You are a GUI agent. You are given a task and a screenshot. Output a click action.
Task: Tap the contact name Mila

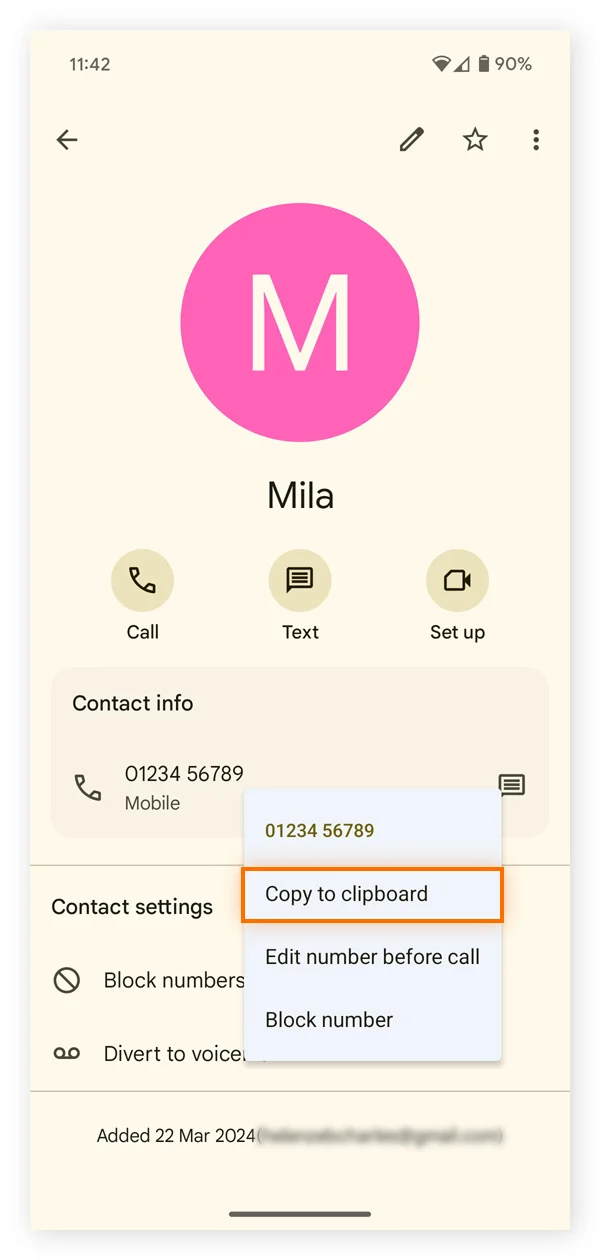click(300, 495)
